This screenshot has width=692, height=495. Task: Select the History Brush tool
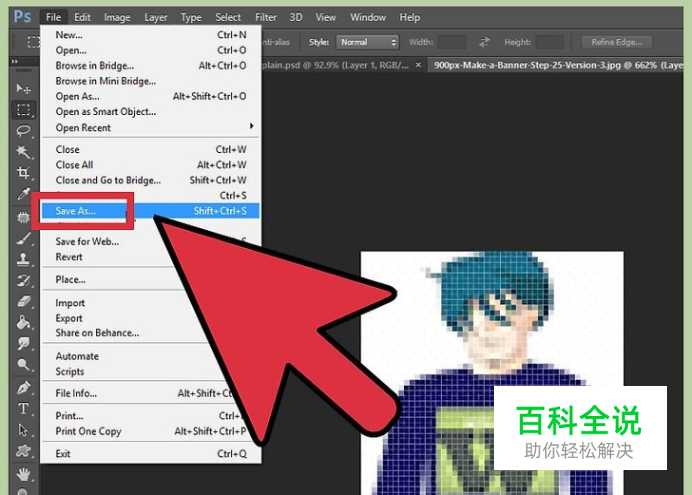[23, 280]
